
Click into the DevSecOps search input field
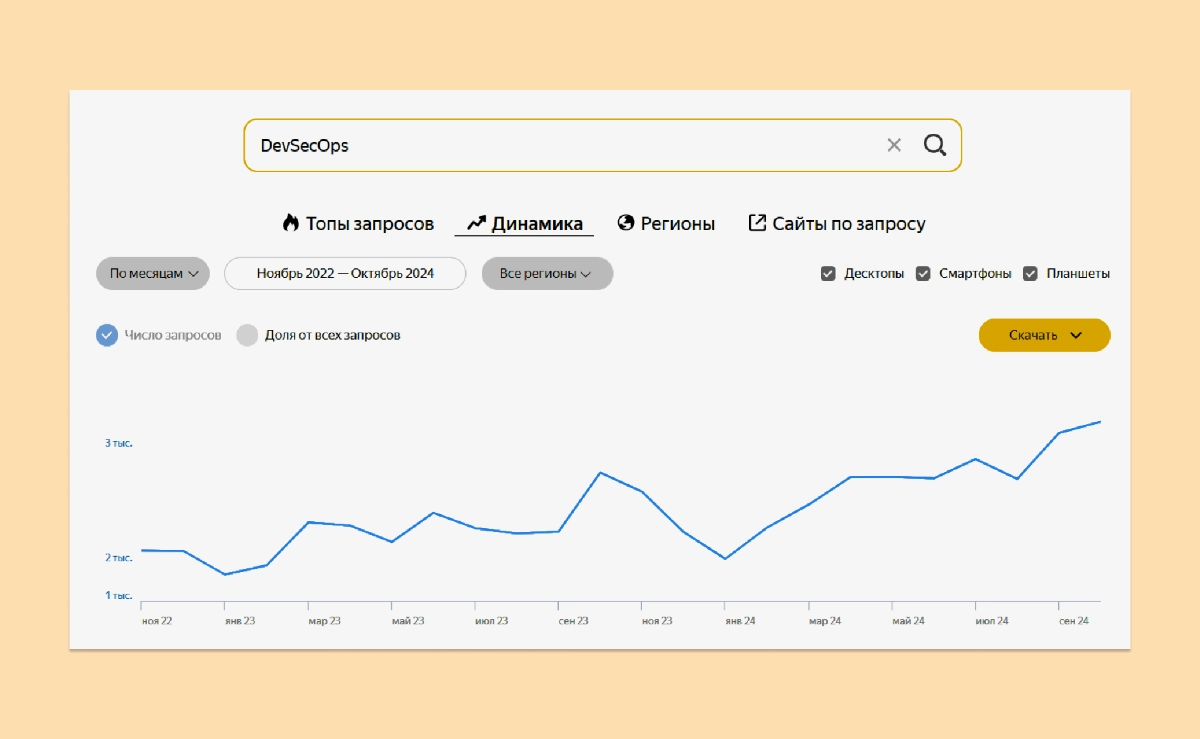click(560, 145)
